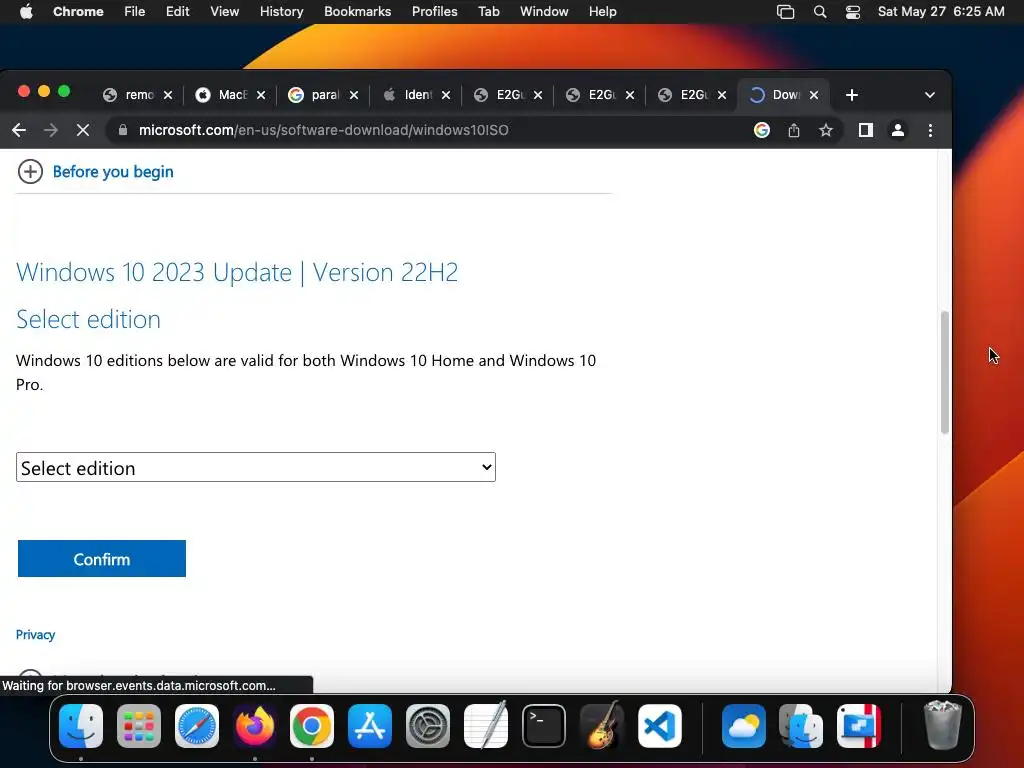Open the Profiles menu
This screenshot has width=1024, height=768.
[x=434, y=12]
